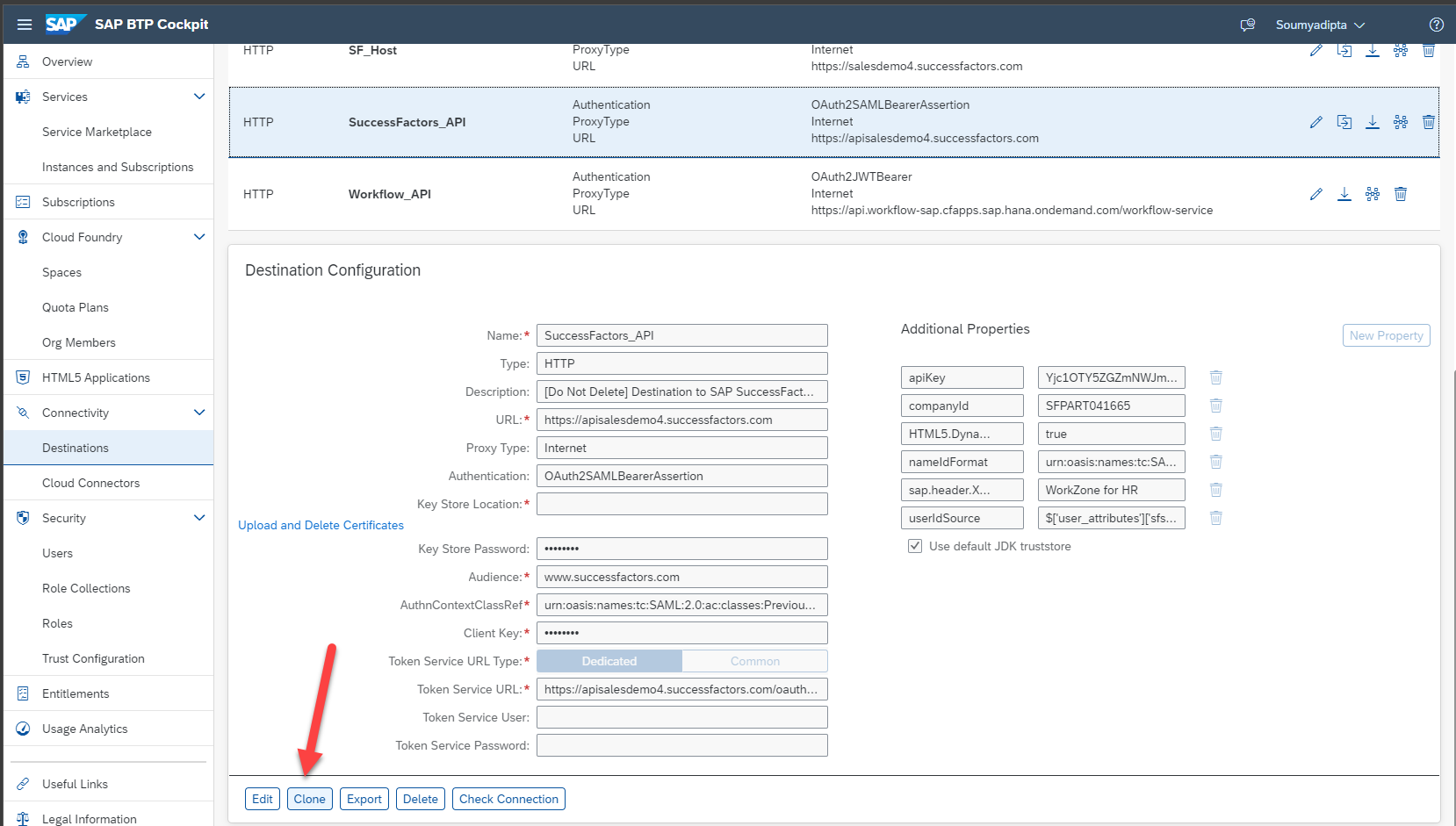1456x826 pixels.
Task: Delete the sap.header.X... property trash icon
Action: (1216, 490)
